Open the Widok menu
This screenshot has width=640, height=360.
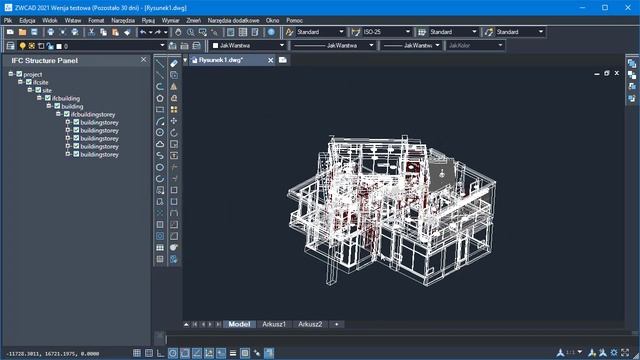[x=50, y=20]
